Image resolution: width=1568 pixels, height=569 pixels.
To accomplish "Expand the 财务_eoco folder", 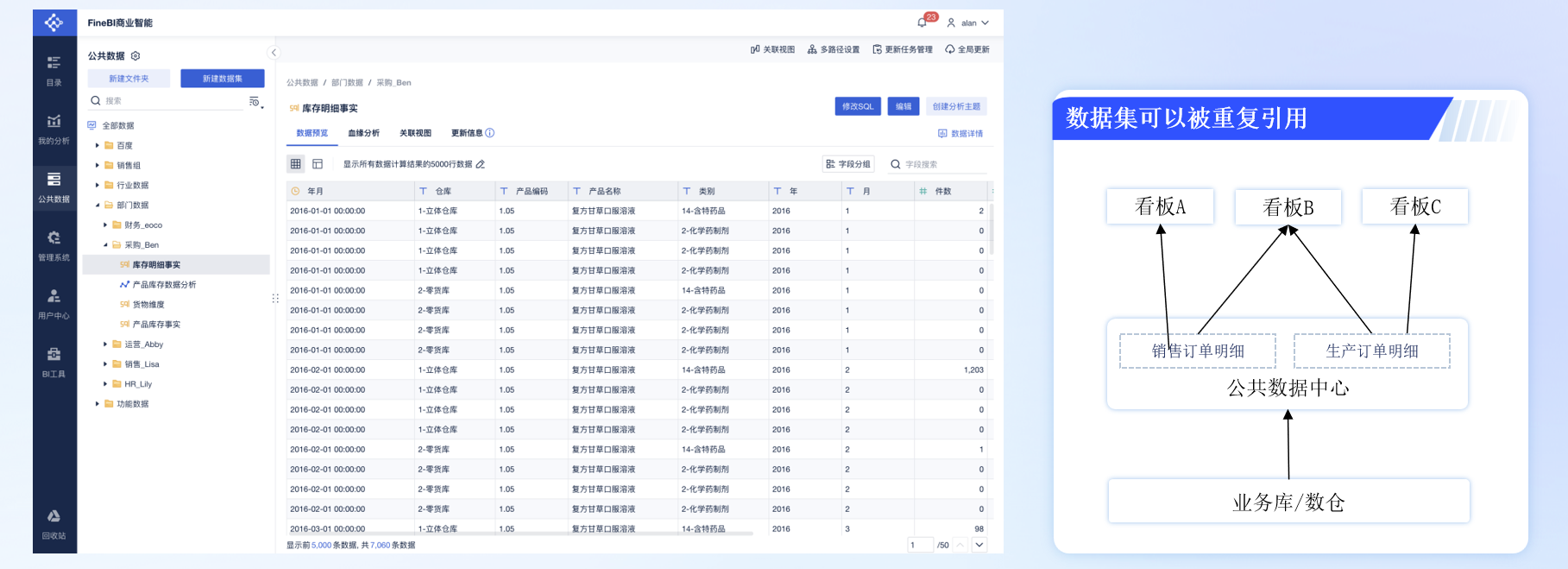I will (105, 225).
